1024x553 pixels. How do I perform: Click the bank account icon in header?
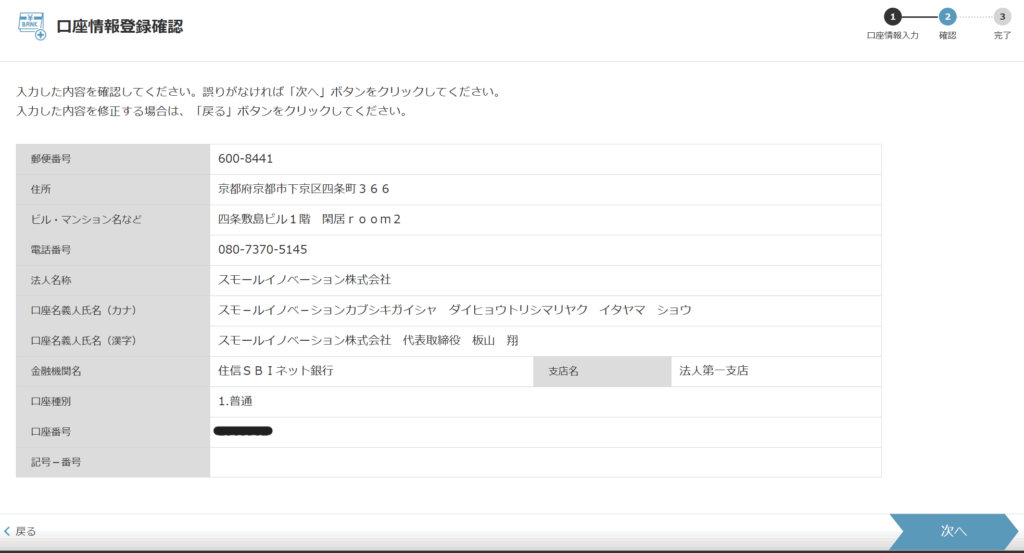pyautogui.click(x=32, y=27)
